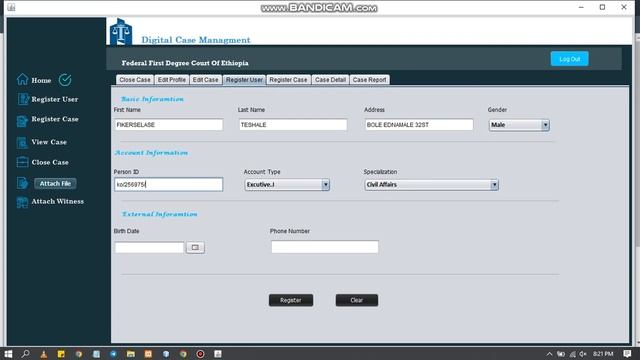Open Attach Witness sidebar link
The image size is (640, 360).
click(58, 201)
